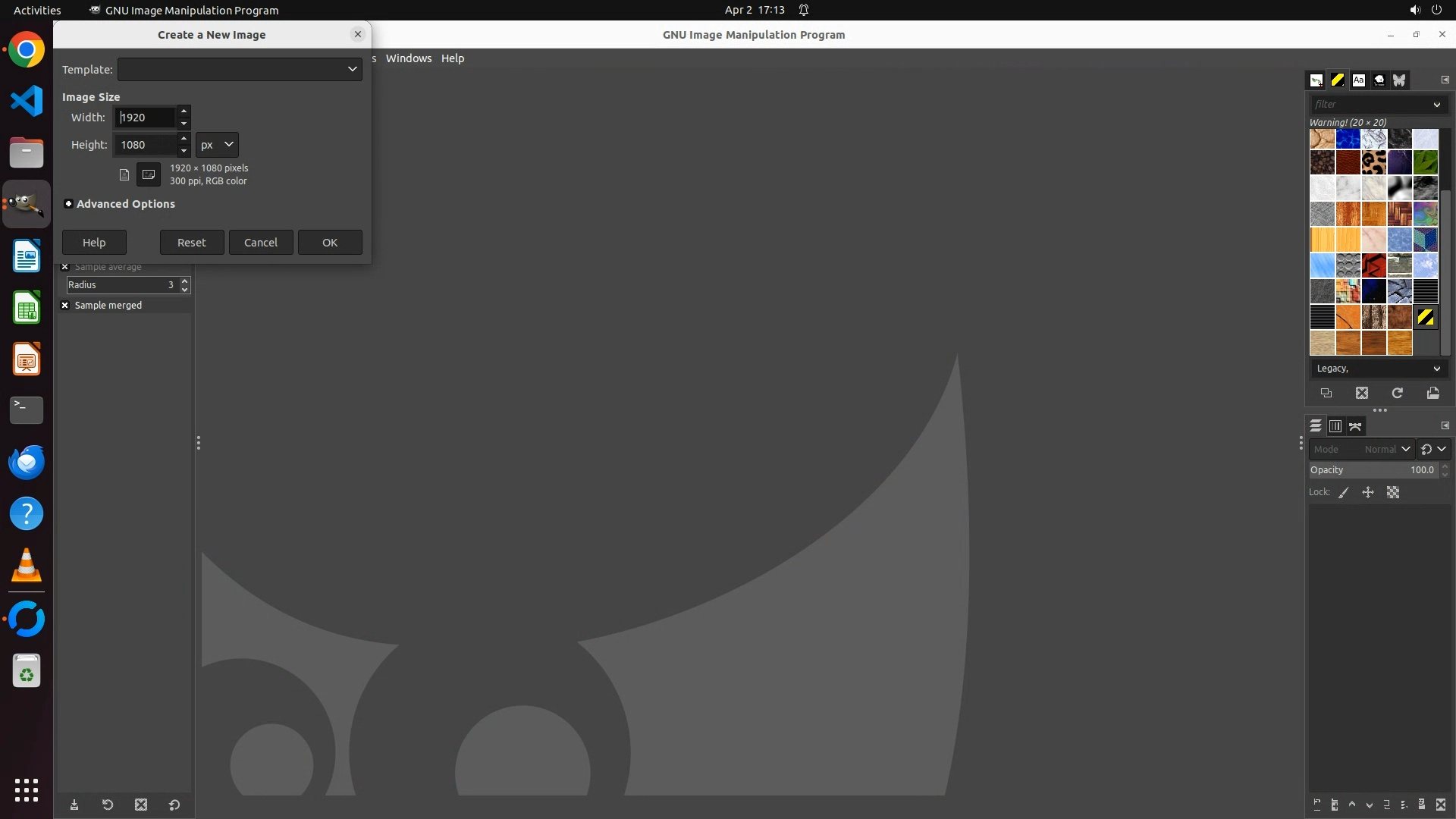Open the Channels tab in layers dock

(1335, 426)
